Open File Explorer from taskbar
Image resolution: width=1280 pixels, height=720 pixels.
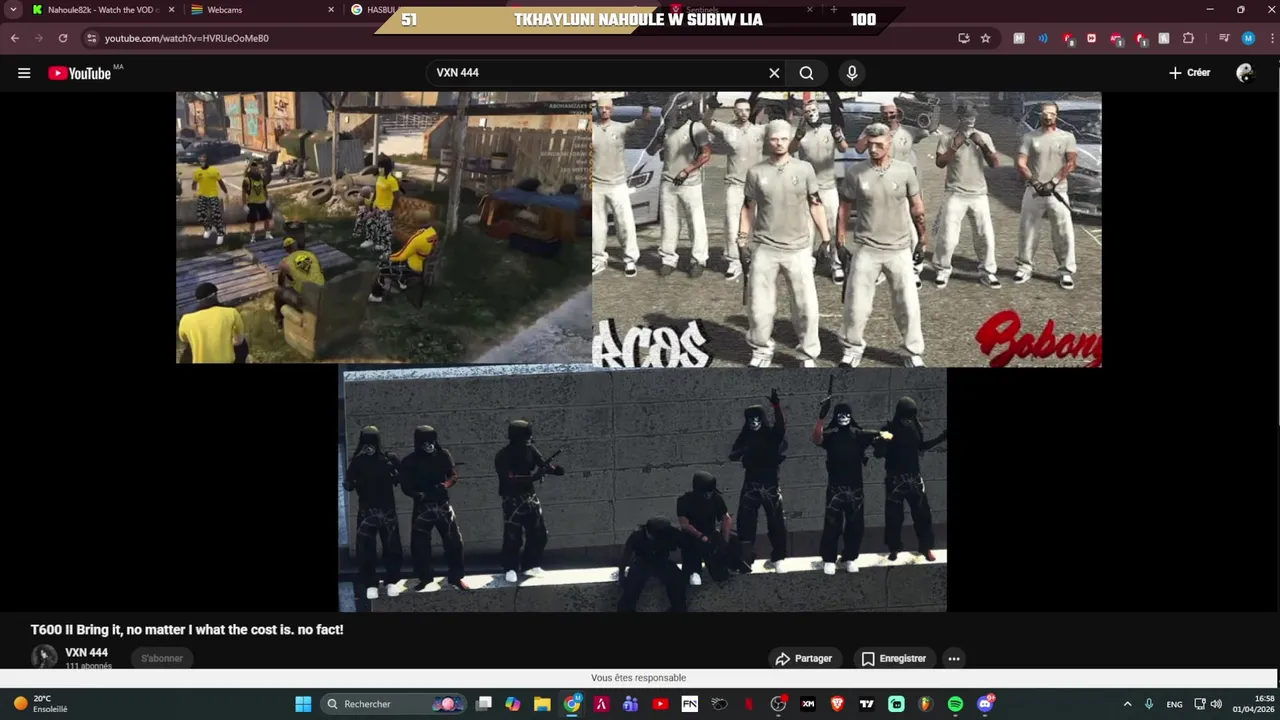tap(542, 704)
